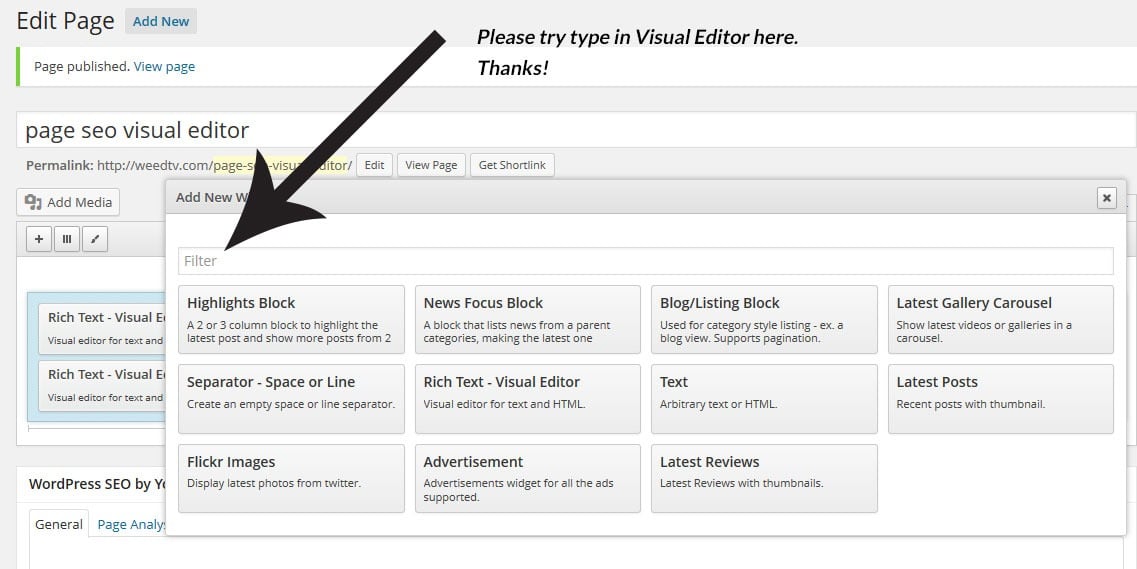This screenshot has height=569, width=1137.
Task: Click the brush style toolbar icon
Action: (x=95, y=238)
